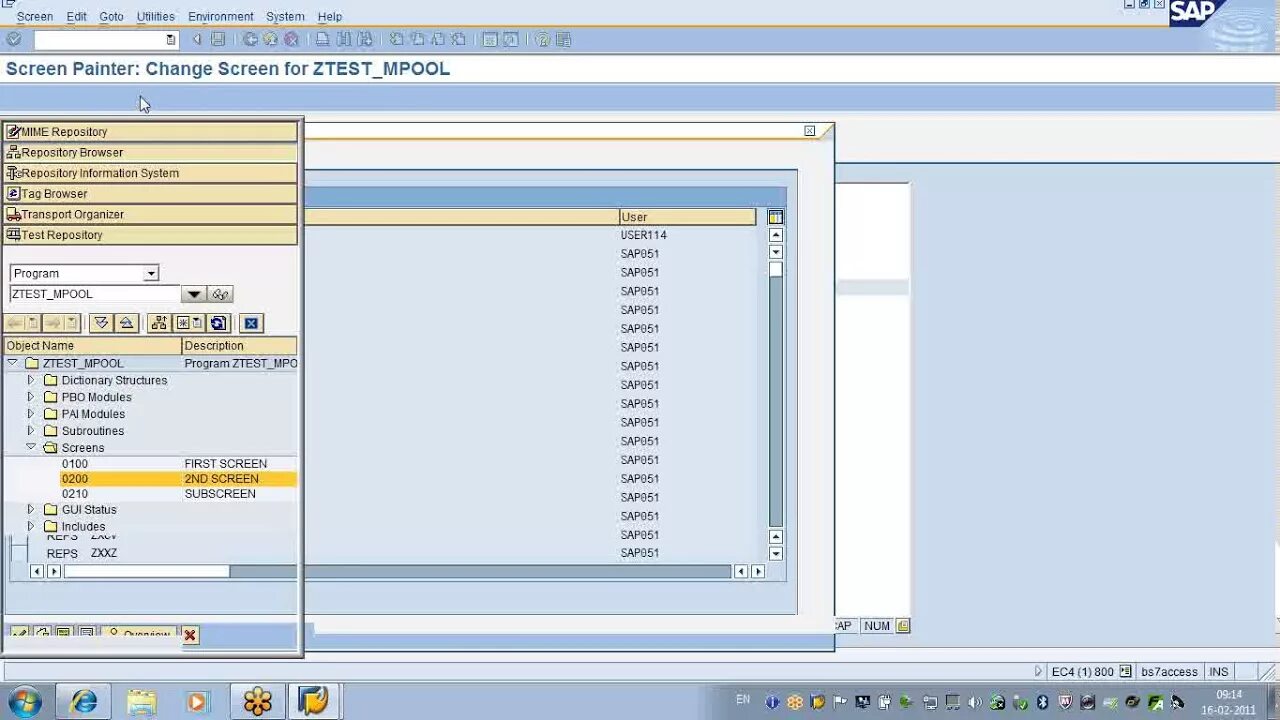Switch to Repository Information System
This screenshot has width=1280, height=720.
click(151, 173)
